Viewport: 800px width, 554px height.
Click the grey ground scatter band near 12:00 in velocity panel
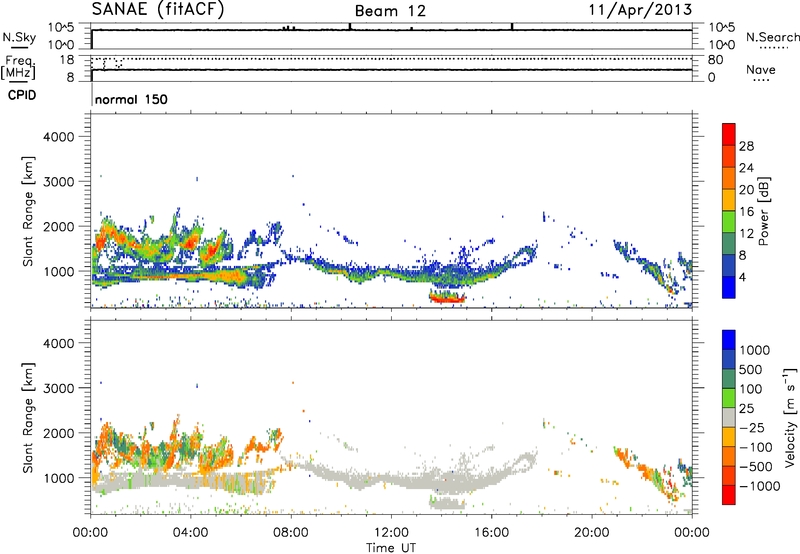[391, 482]
